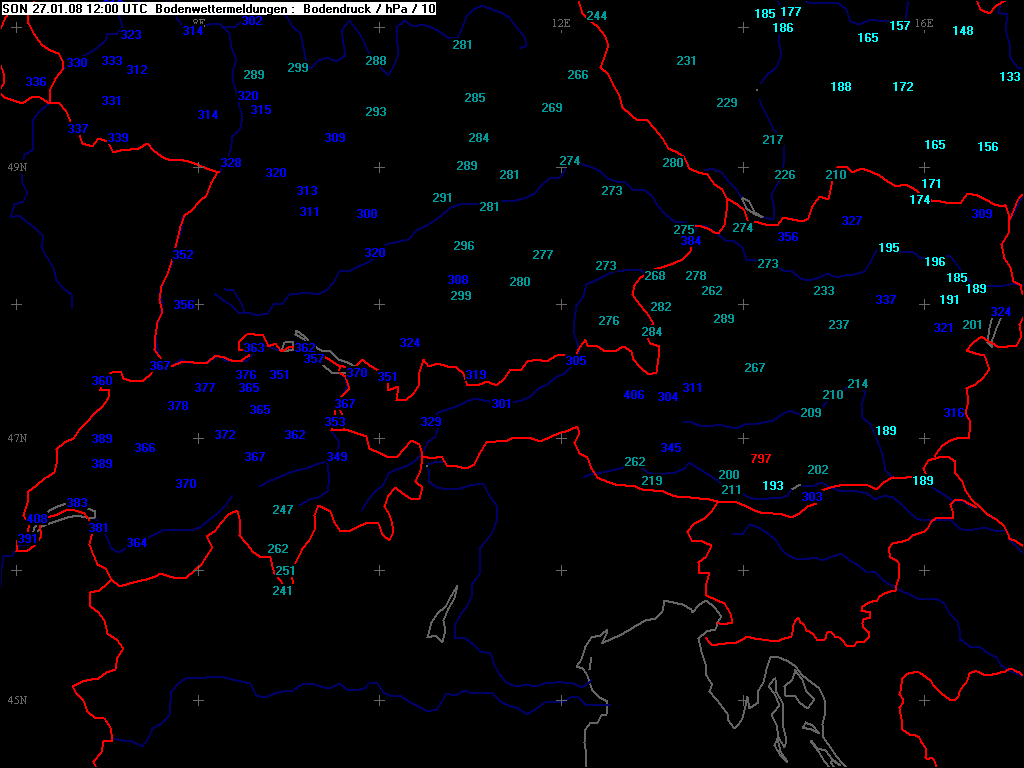
Task: Select the blue 384 station reading
Action: click(x=691, y=241)
